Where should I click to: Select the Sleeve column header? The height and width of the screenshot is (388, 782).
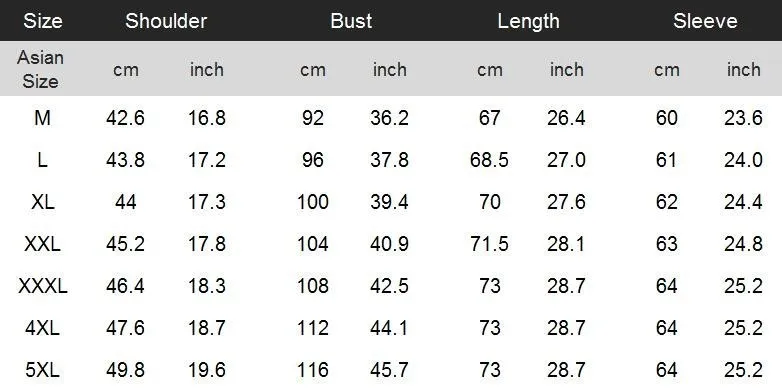[x=705, y=21]
